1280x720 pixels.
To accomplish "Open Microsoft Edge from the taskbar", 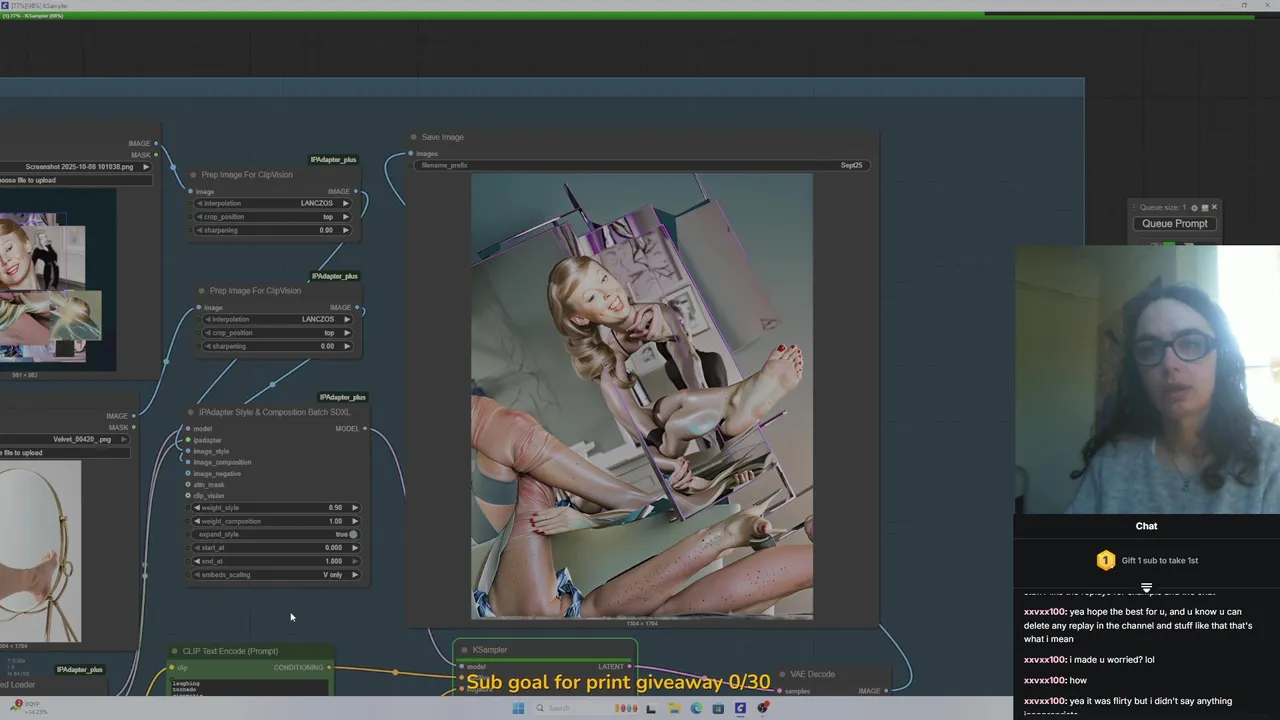I will 697,709.
